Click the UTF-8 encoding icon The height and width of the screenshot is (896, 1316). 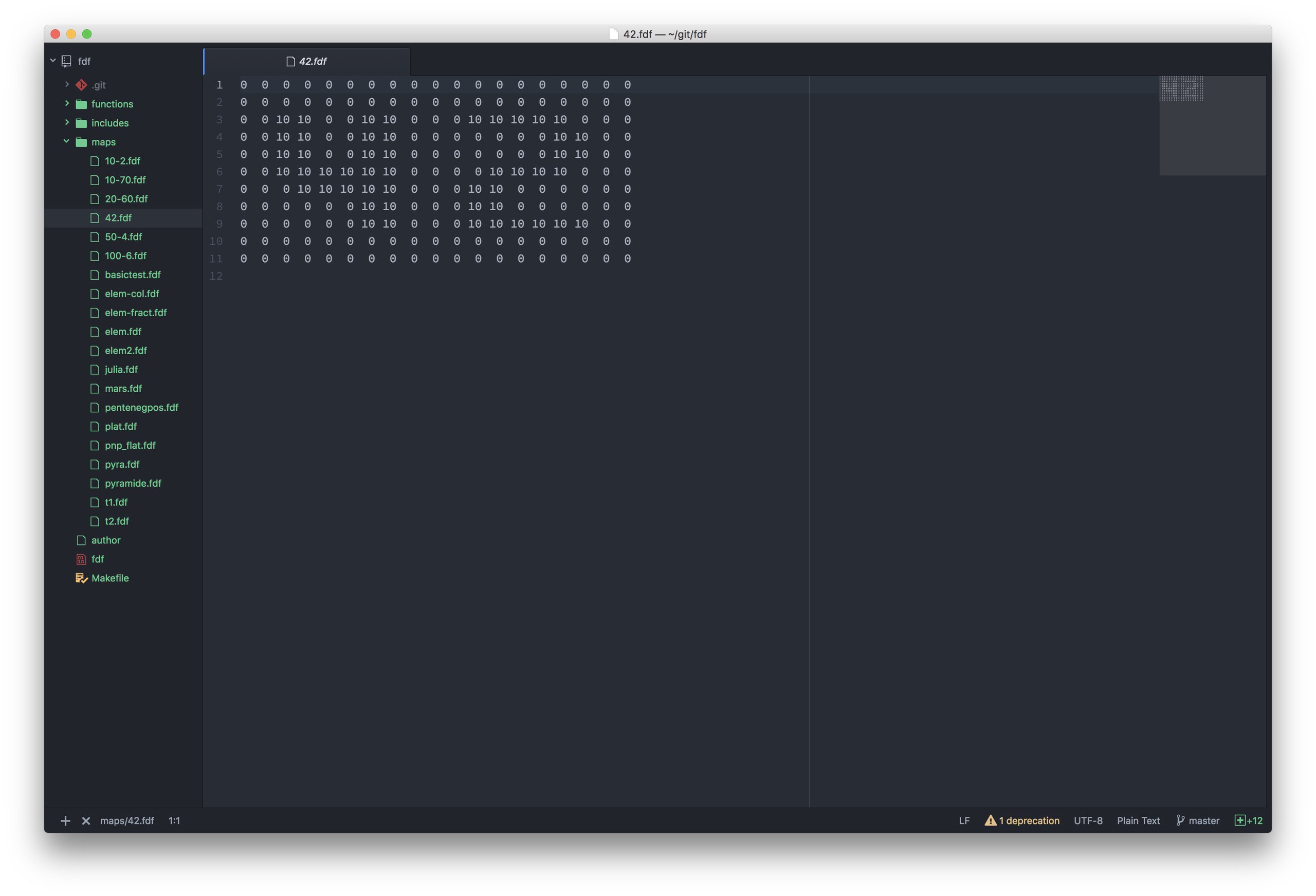pyautogui.click(x=1088, y=821)
